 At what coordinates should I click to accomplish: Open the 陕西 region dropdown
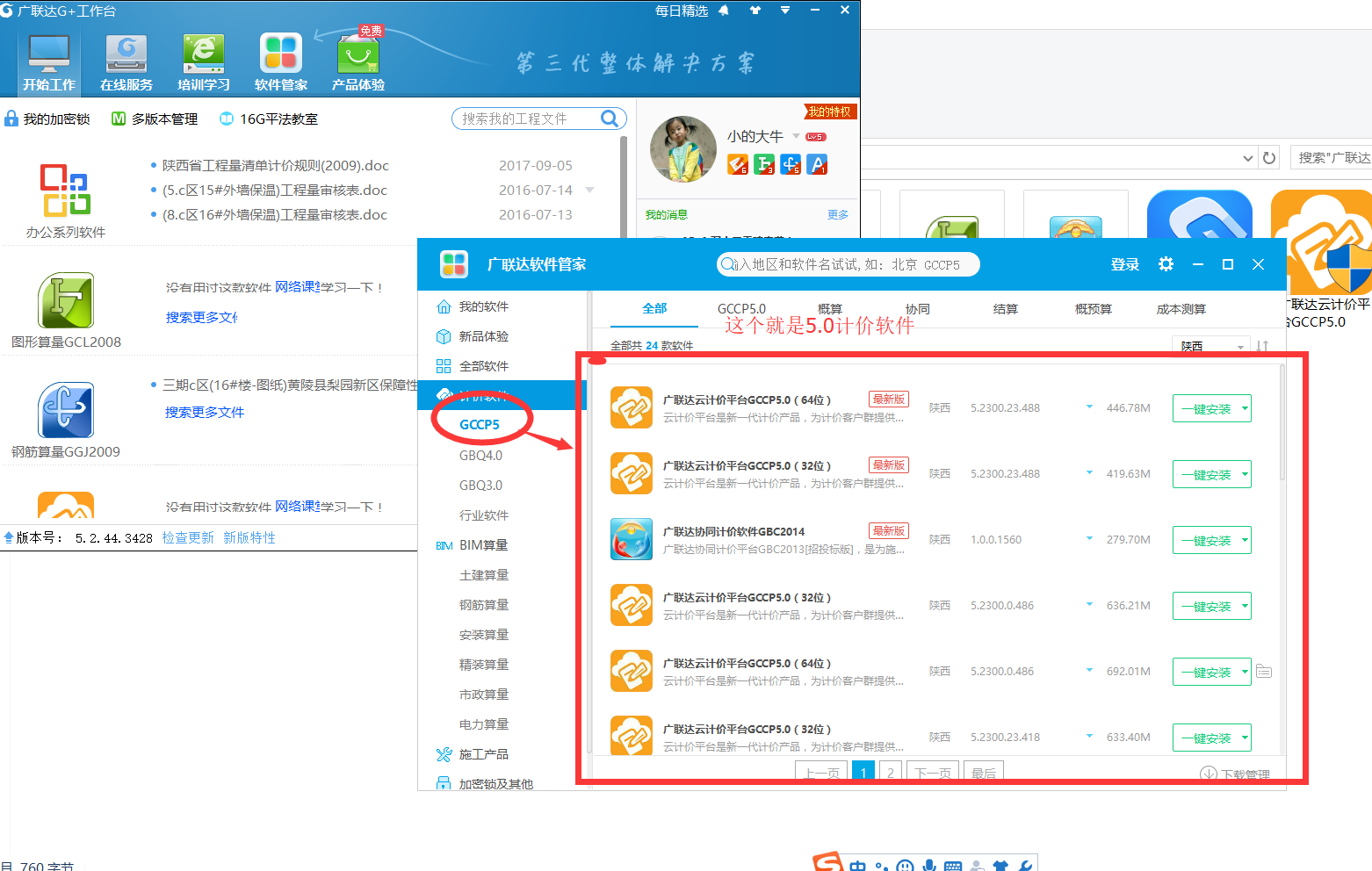point(1211,346)
